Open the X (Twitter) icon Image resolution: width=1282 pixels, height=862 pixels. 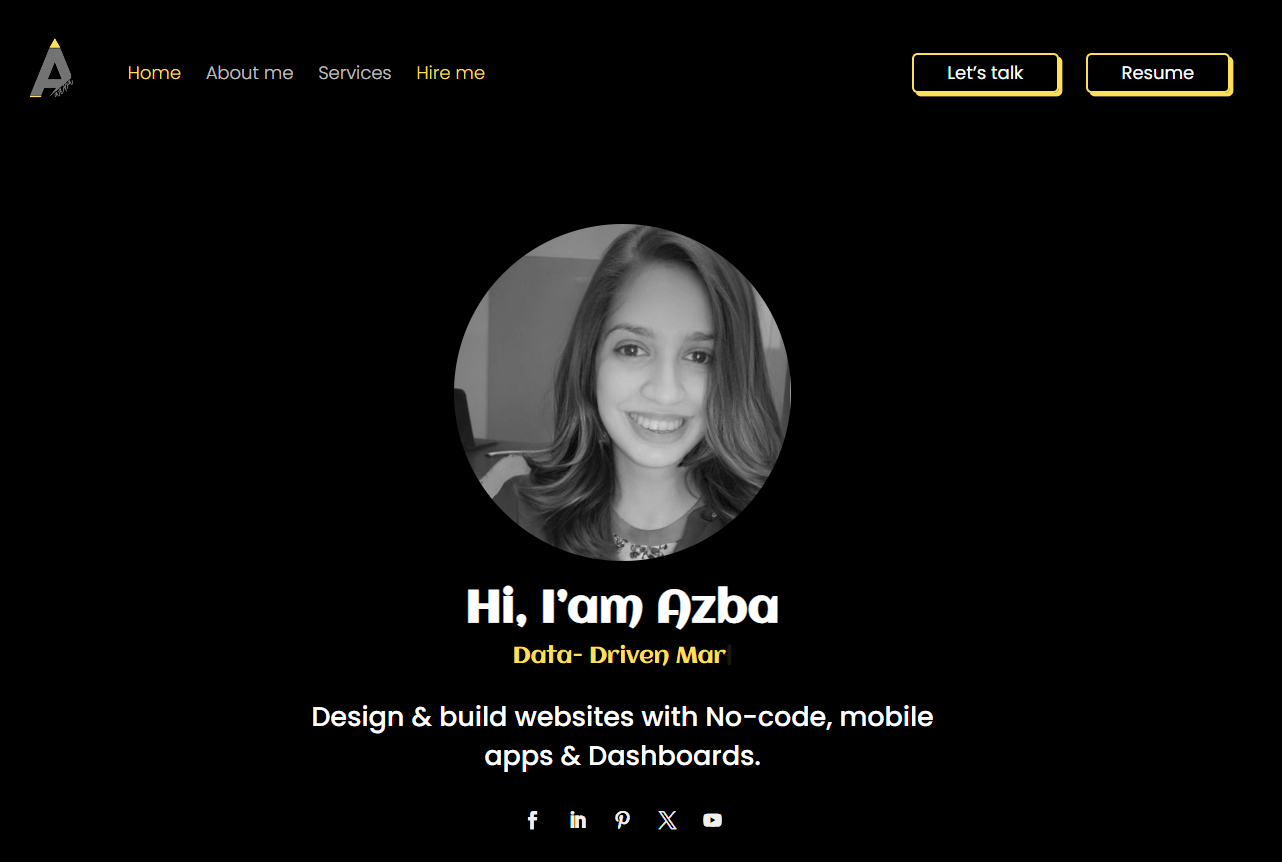click(x=667, y=820)
